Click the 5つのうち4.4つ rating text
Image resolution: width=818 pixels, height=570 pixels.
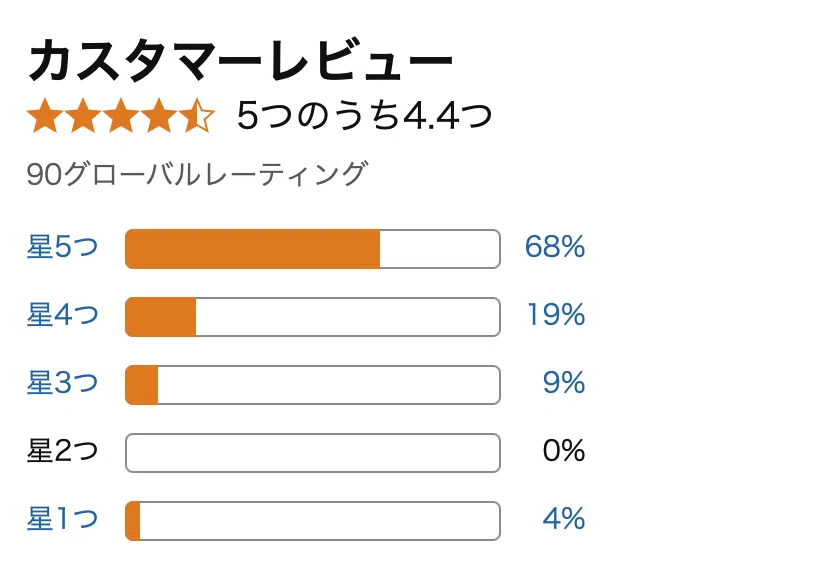[364, 115]
